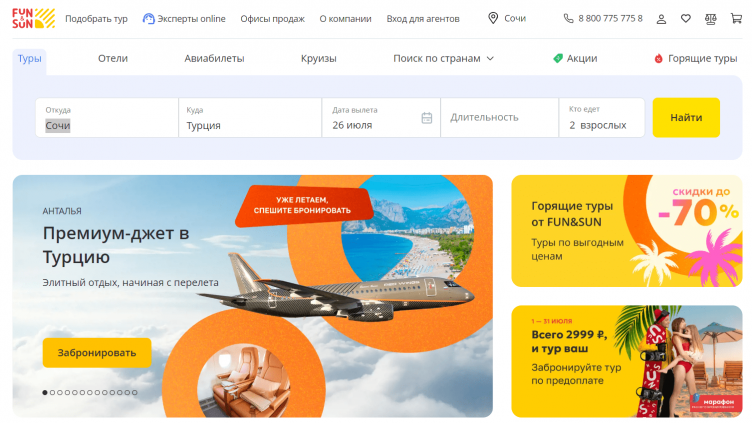Open the Горящие туры -70% promo banner
Image resolution: width=752 pixels, height=423 pixels.
coord(627,231)
